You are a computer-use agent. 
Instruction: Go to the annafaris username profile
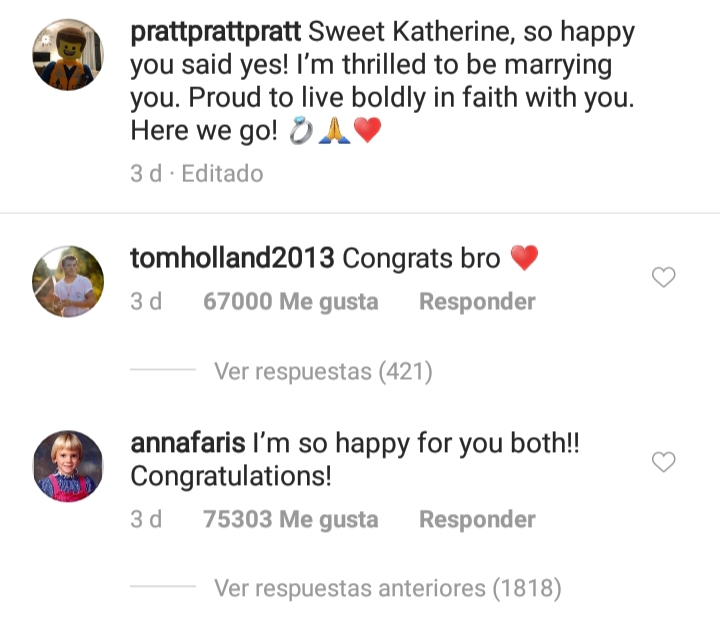point(187,443)
